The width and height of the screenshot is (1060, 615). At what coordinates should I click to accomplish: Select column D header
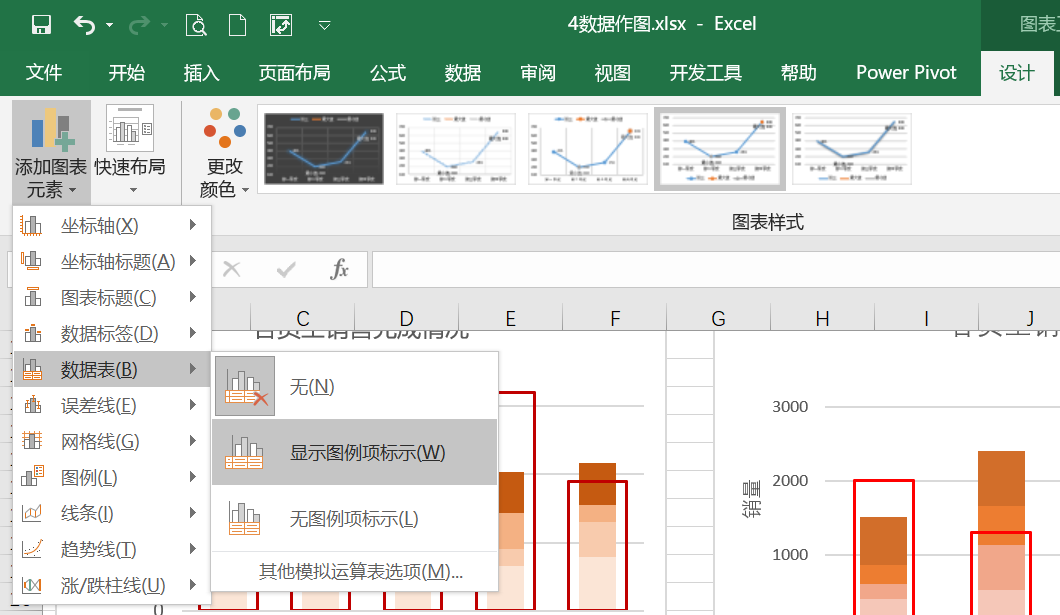(406, 318)
